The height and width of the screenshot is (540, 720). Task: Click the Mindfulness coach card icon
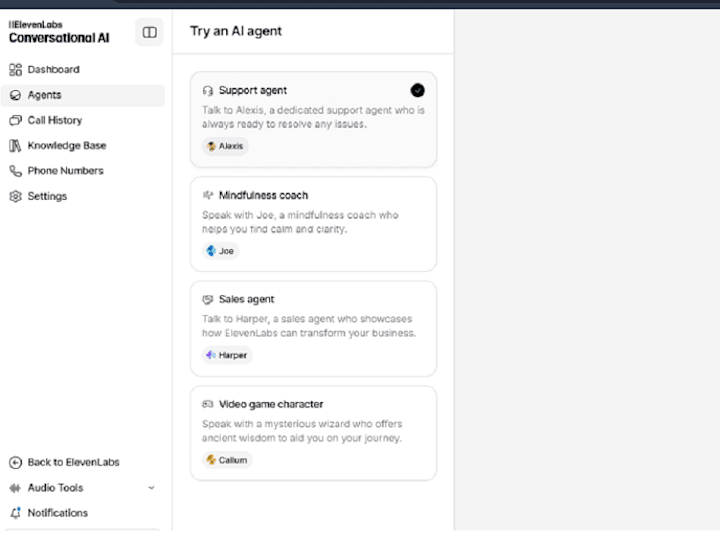(208, 195)
